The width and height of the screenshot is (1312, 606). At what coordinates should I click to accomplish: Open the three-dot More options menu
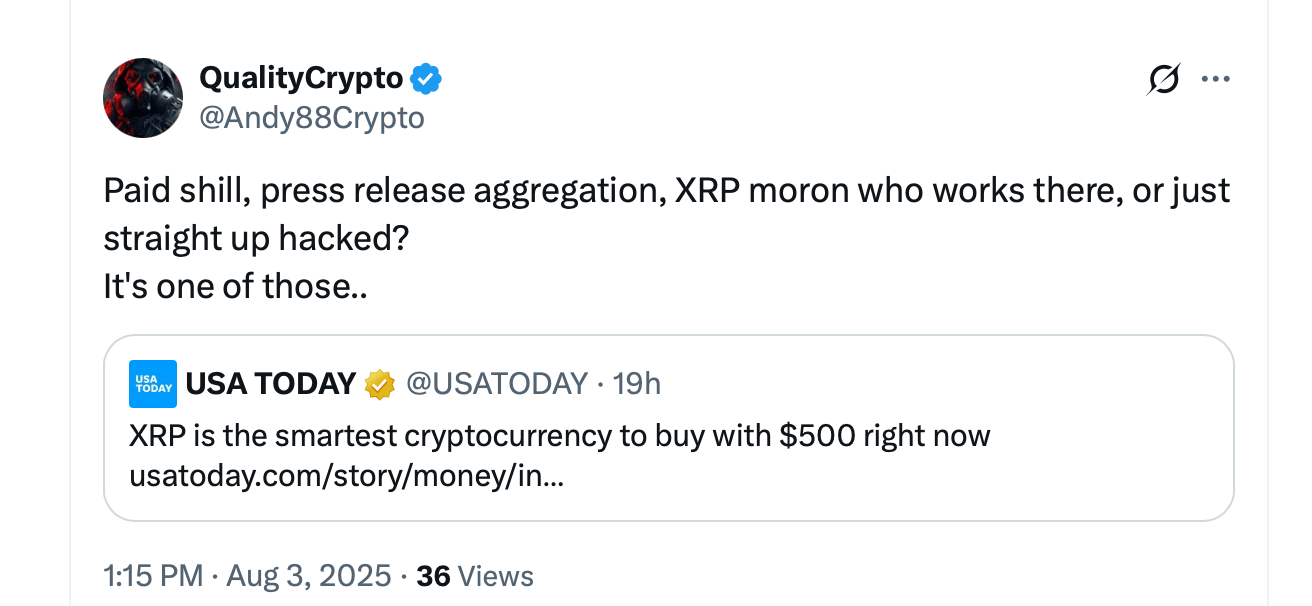tap(1215, 79)
